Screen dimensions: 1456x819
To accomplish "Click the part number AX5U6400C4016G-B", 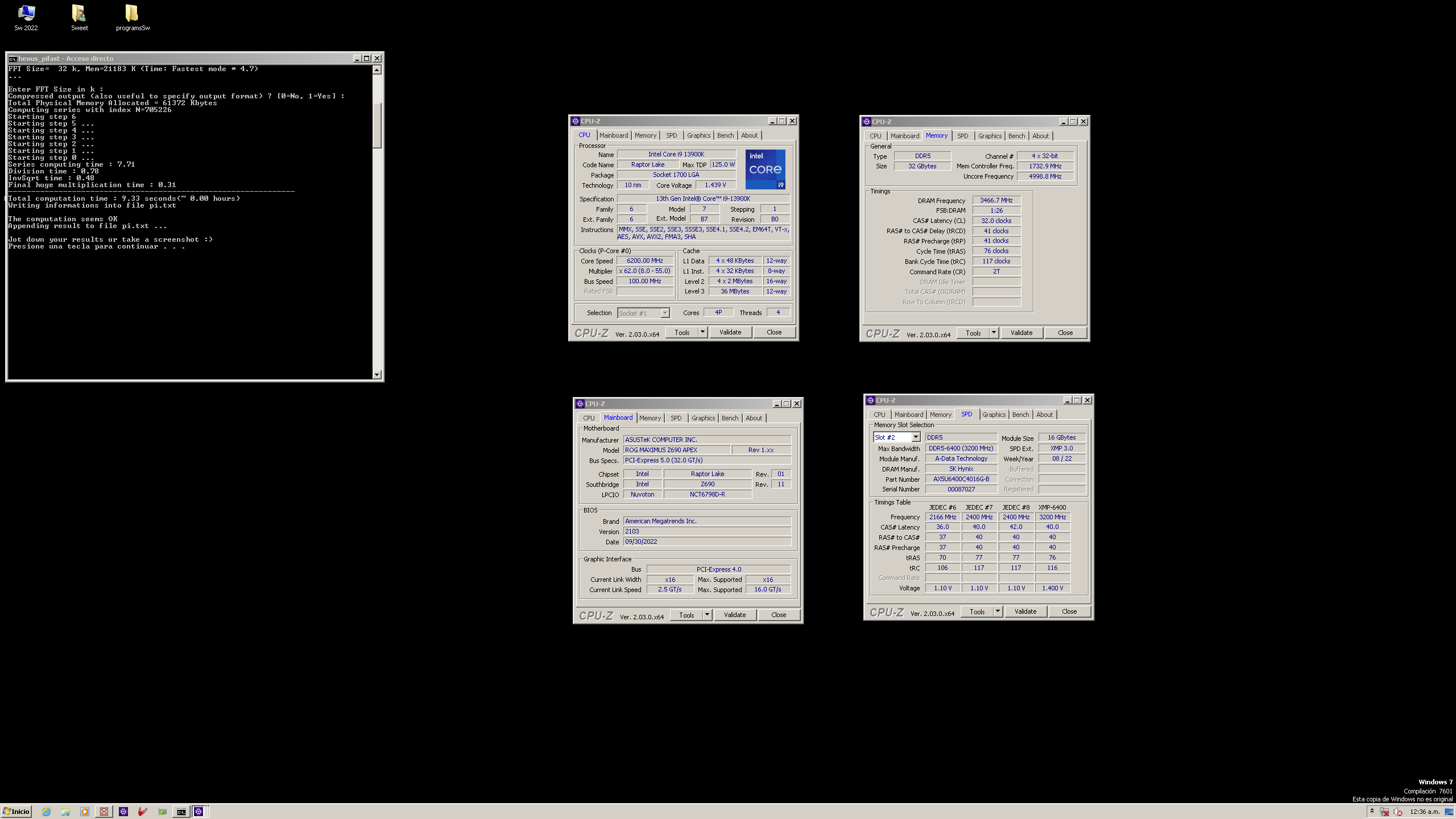I will [961, 479].
